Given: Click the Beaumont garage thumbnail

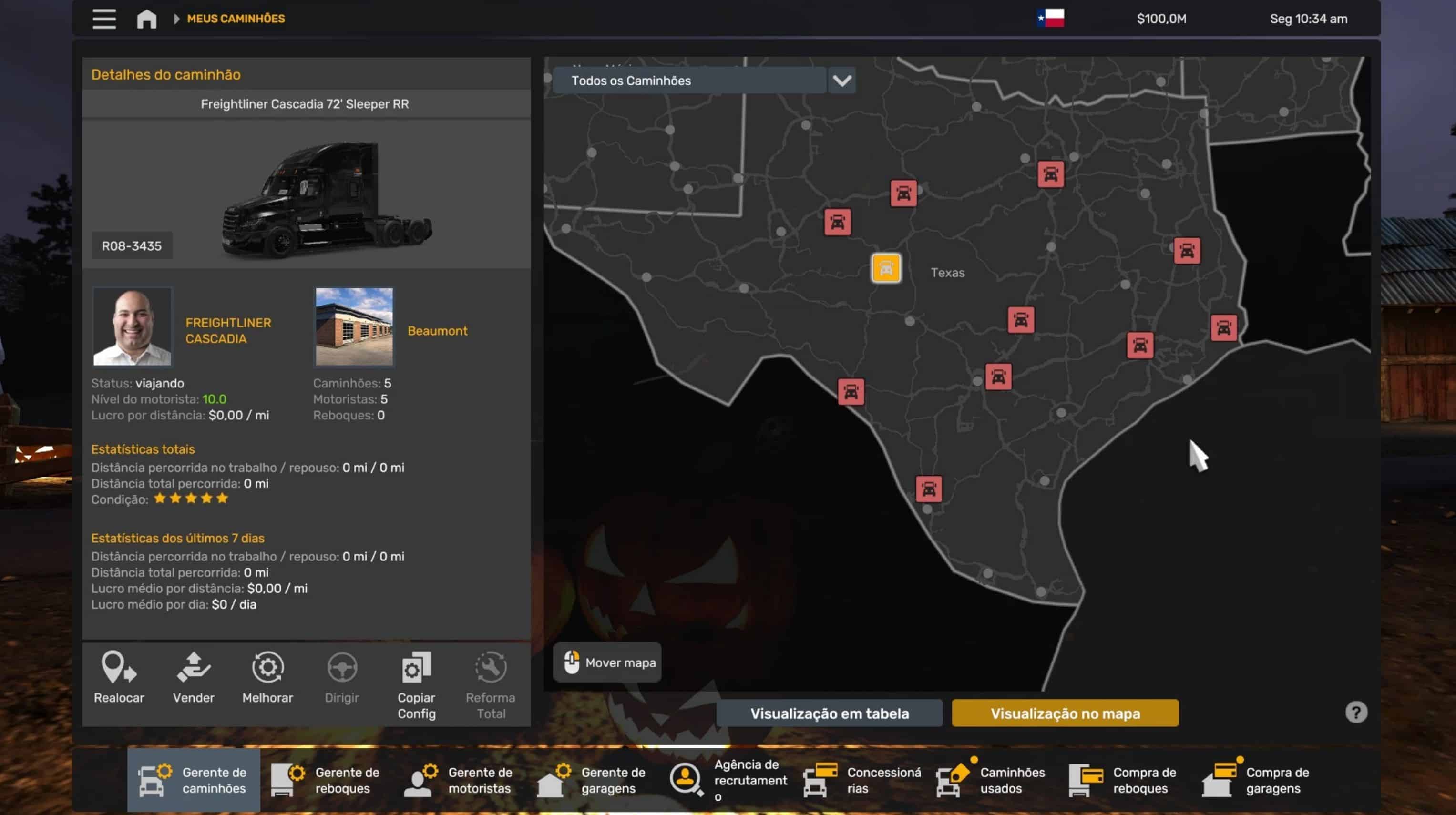Looking at the screenshot, I should pyautogui.click(x=354, y=326).
